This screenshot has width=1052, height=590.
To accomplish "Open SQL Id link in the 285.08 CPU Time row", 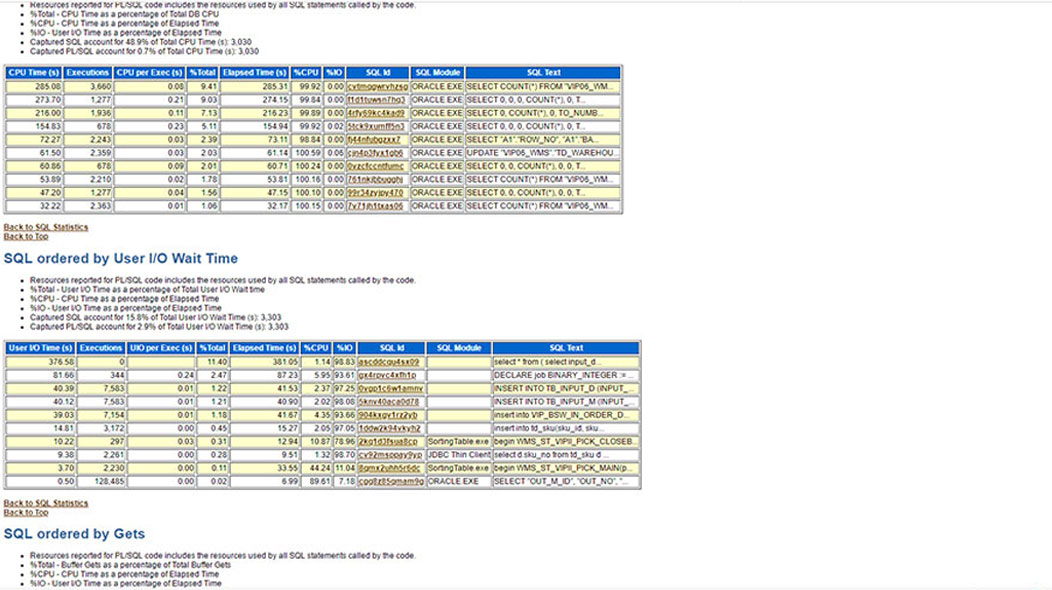I will pyautogui.click(x=376, y=87).
